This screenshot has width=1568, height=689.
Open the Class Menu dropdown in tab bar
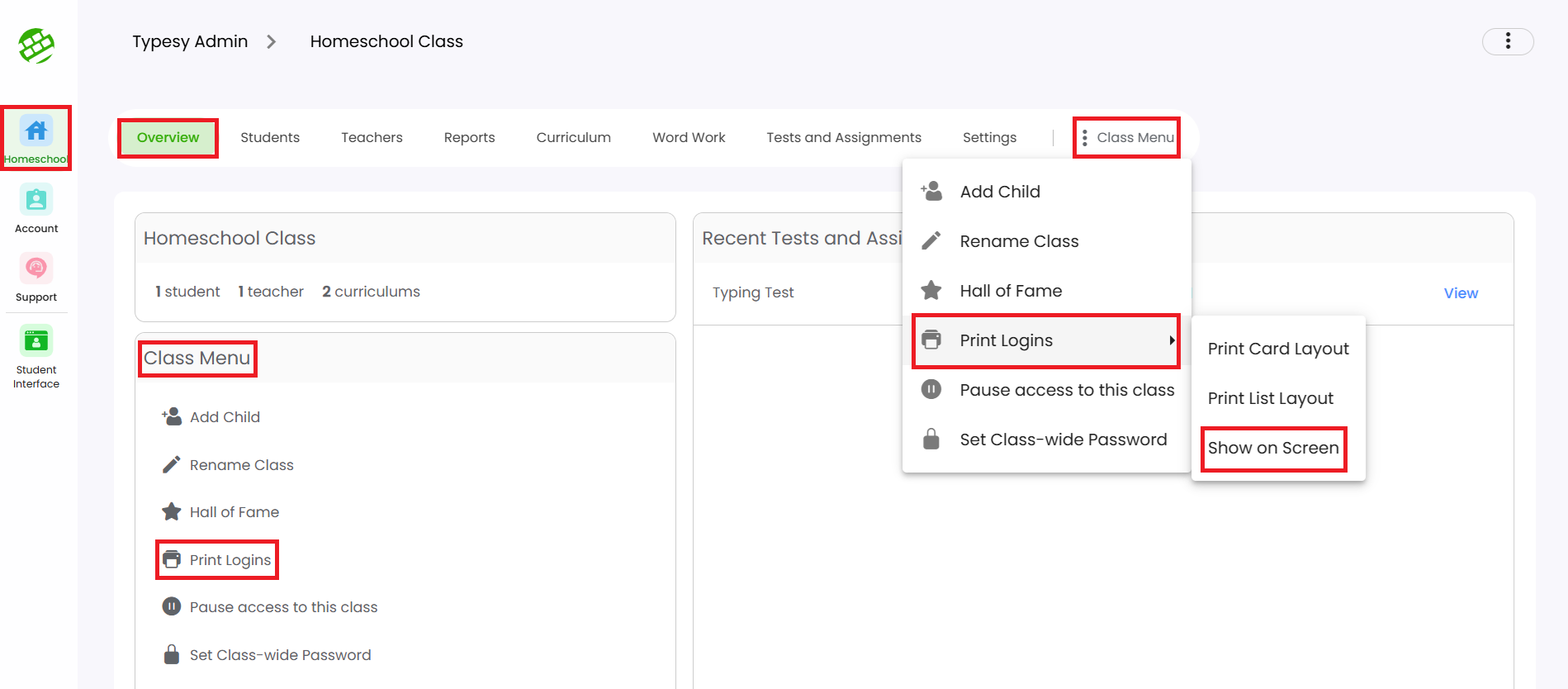(x=1127, y=138)
